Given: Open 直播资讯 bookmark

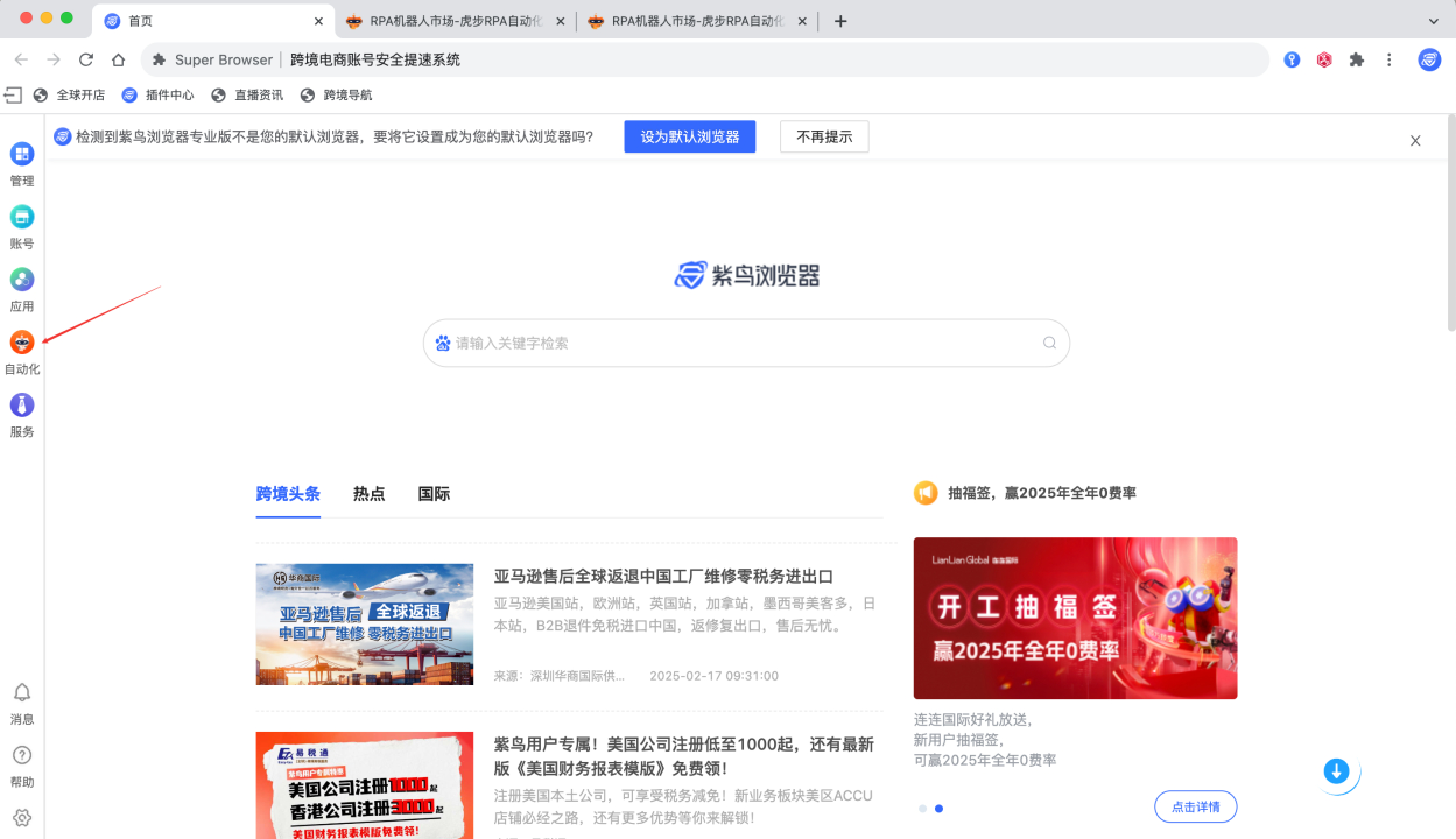Looking at the screenshot, I should [247, 95].
